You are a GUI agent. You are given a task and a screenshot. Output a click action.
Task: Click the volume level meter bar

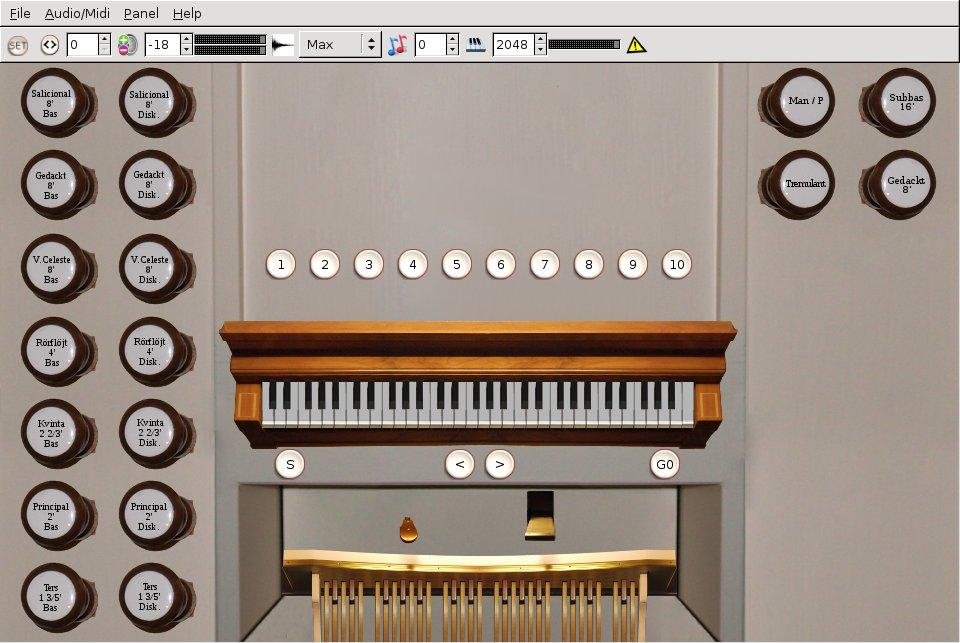(230, 45)
